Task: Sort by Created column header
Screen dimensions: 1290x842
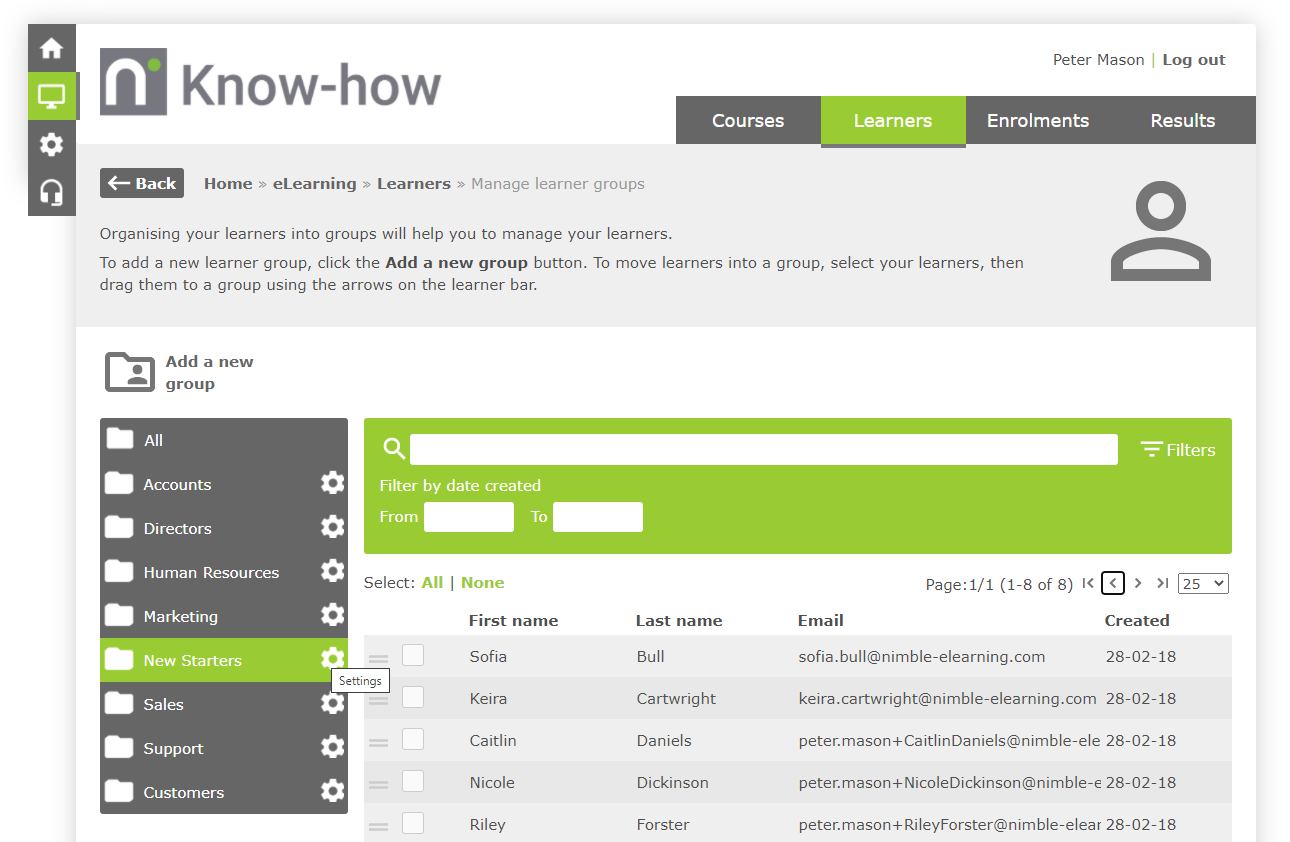Action: click(x=1137, y=621)
